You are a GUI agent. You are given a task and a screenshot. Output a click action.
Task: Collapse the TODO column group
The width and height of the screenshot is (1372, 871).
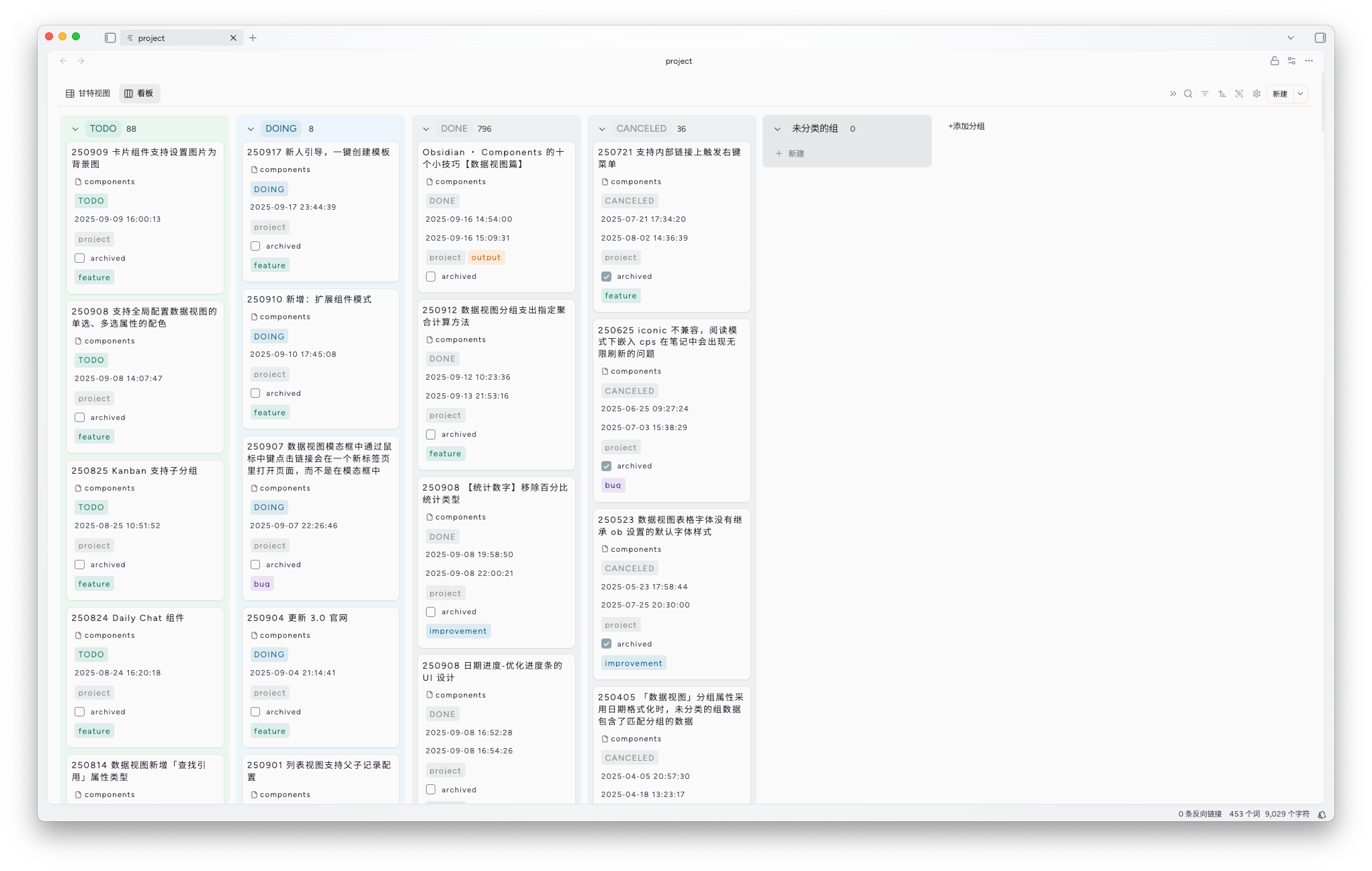click(x=75, y=129)
